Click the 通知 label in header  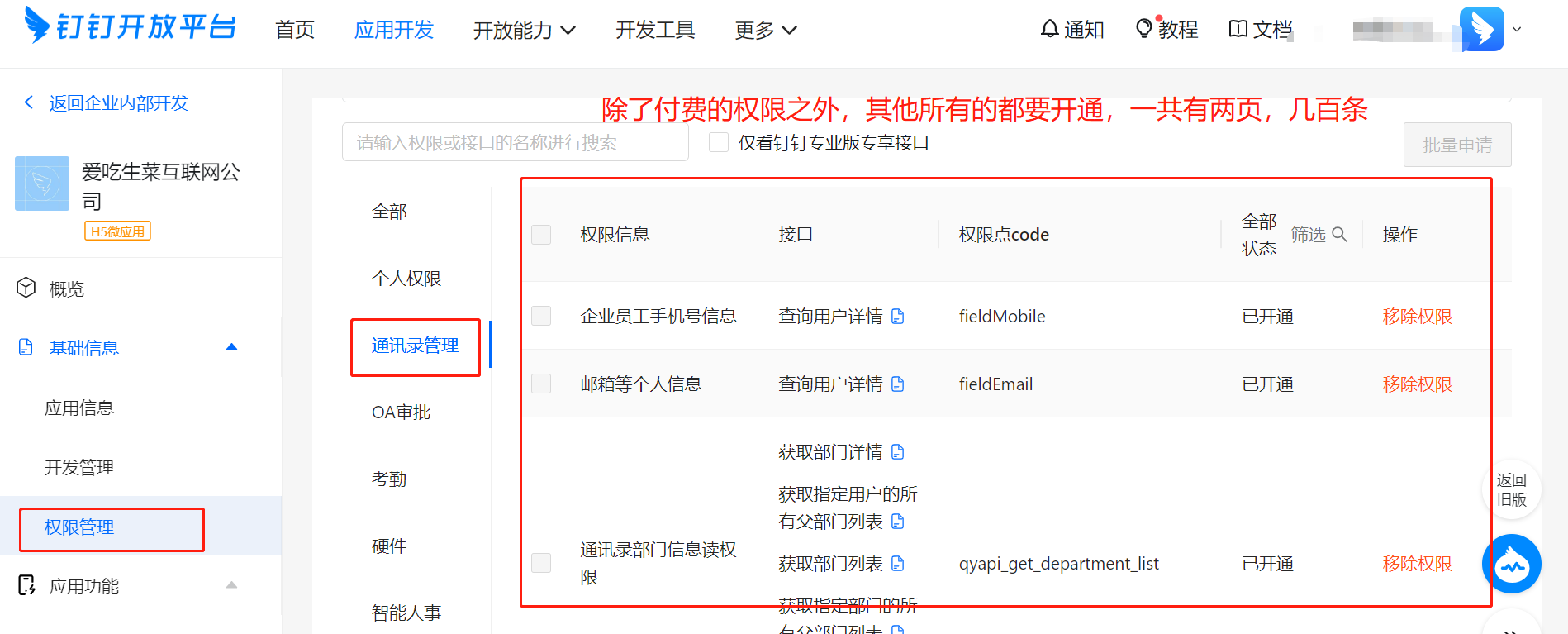tap(1084, 30)
